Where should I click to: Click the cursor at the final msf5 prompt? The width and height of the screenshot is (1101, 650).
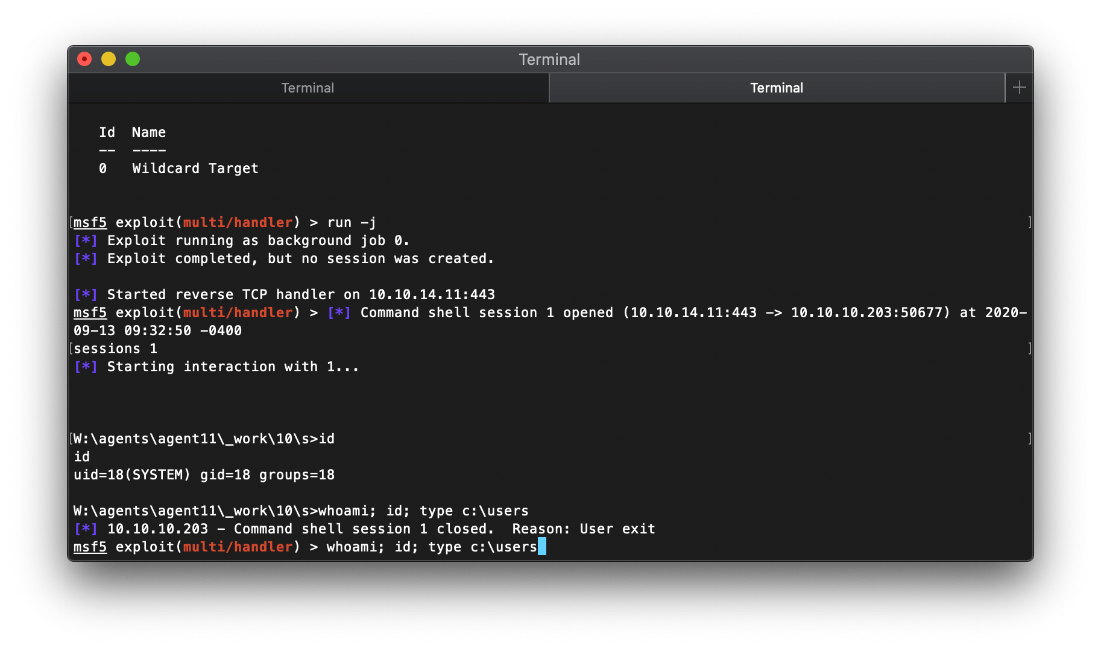click(542, 547)
